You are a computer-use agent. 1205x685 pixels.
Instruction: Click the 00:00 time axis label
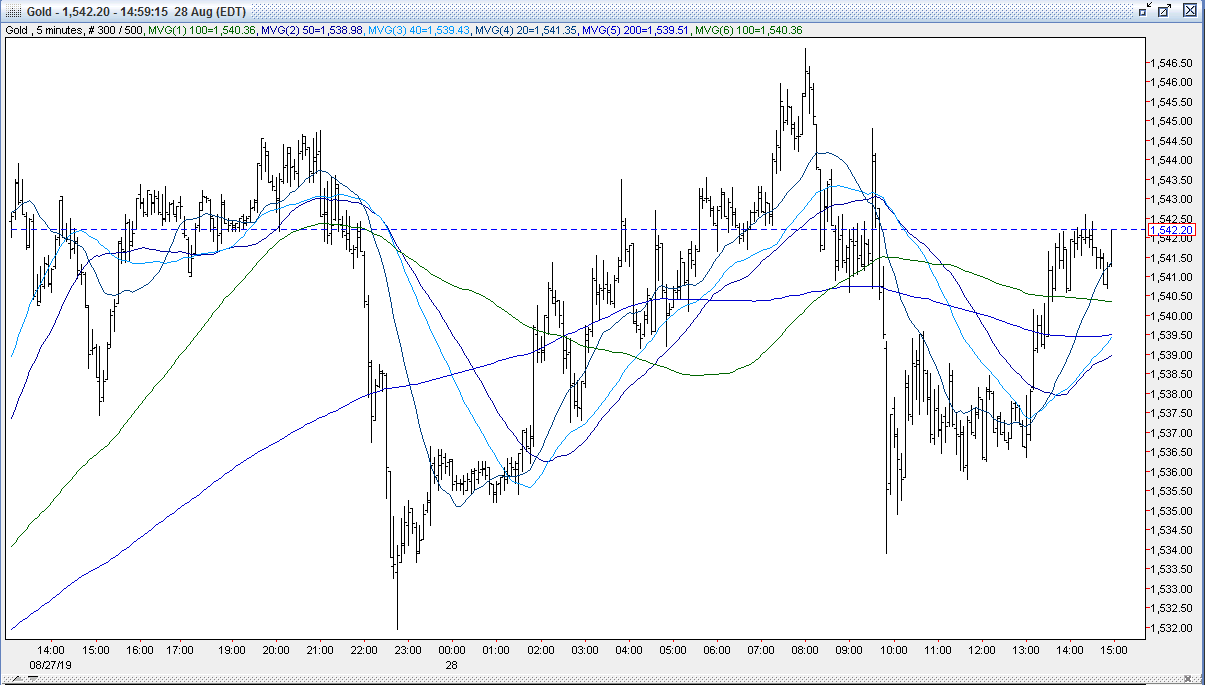point(452,651)
